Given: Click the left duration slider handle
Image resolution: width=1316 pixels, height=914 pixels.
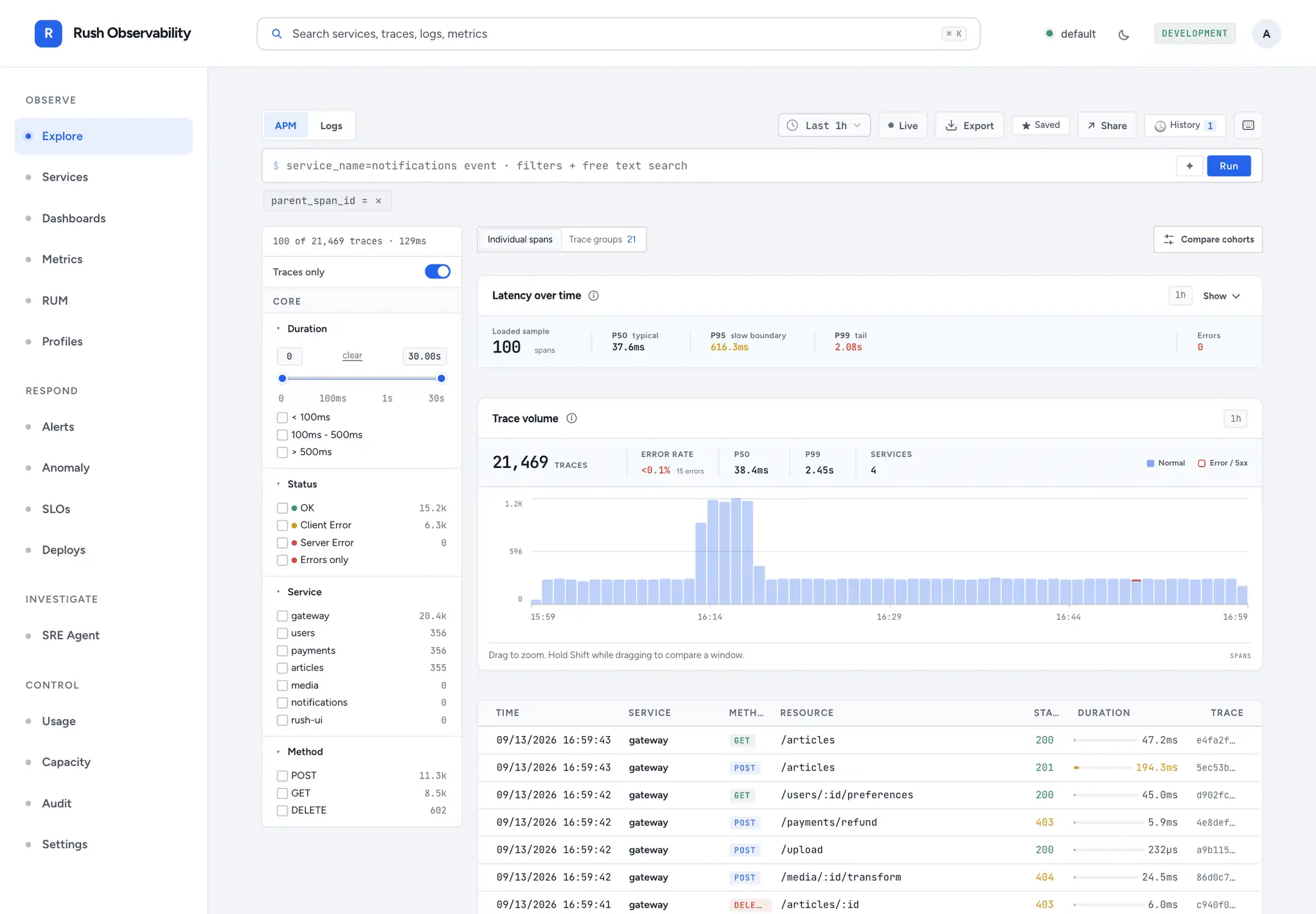Looking at the screenshot, I should click(282, 379).
